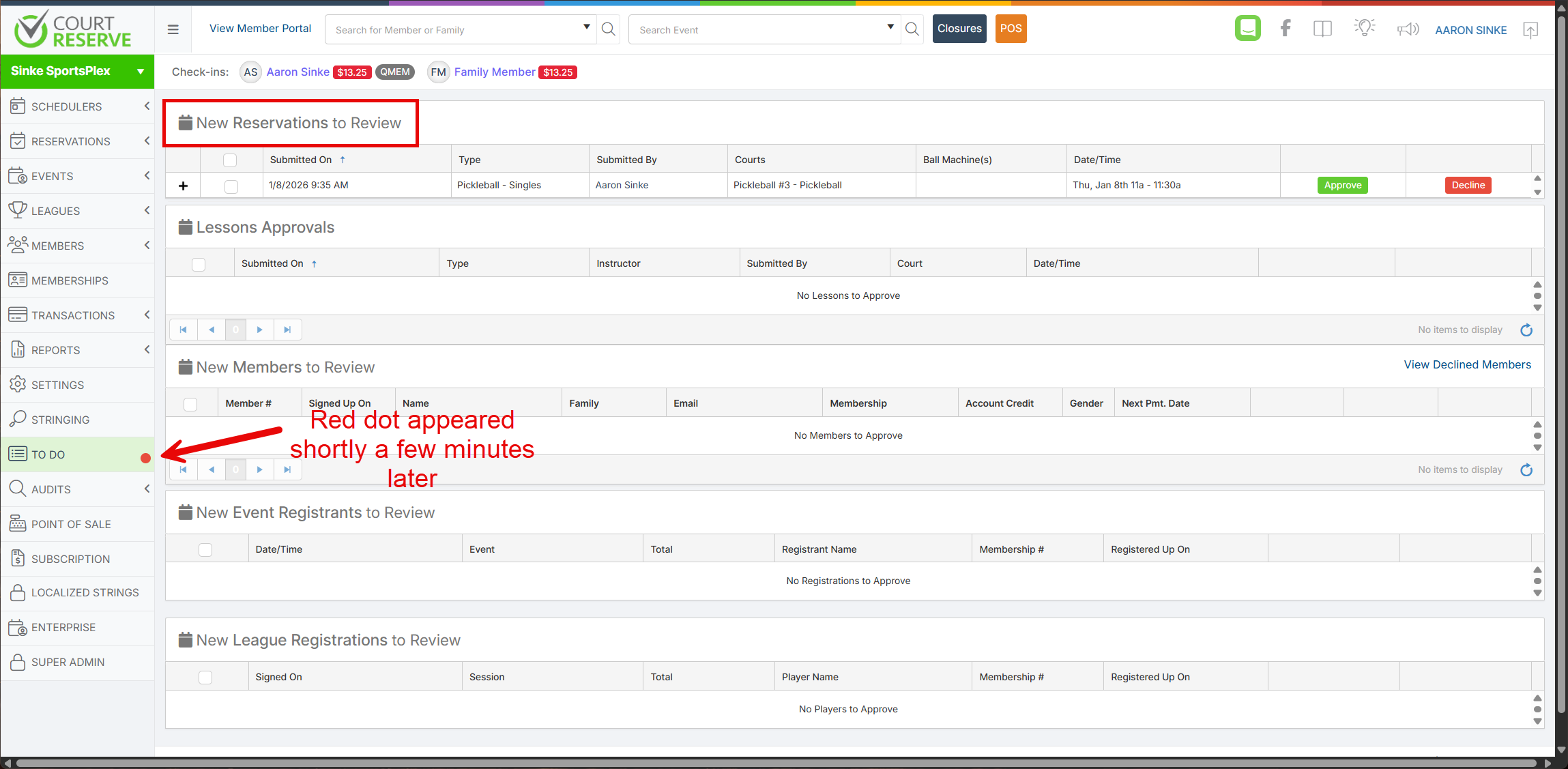Toggle select-all in New Members header

[x=190, y=404]
